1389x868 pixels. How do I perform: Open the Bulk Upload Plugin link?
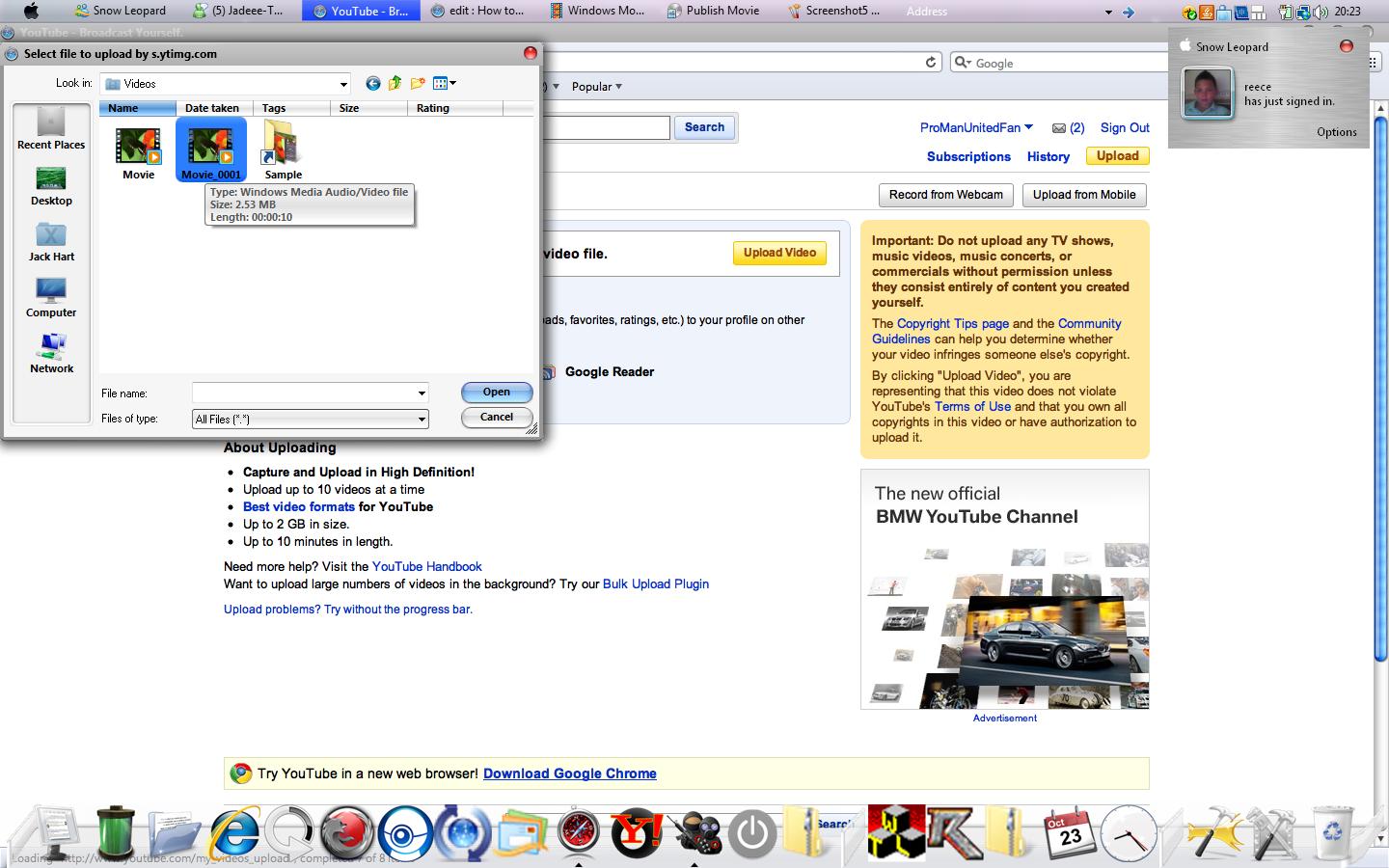point(656,583)
